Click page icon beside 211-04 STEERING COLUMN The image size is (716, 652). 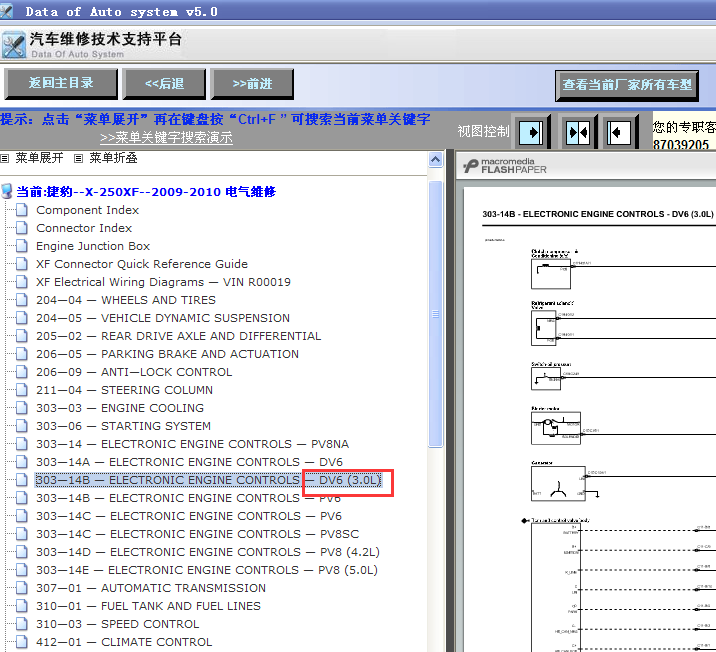pyautogui.click(x=21, y=390)
